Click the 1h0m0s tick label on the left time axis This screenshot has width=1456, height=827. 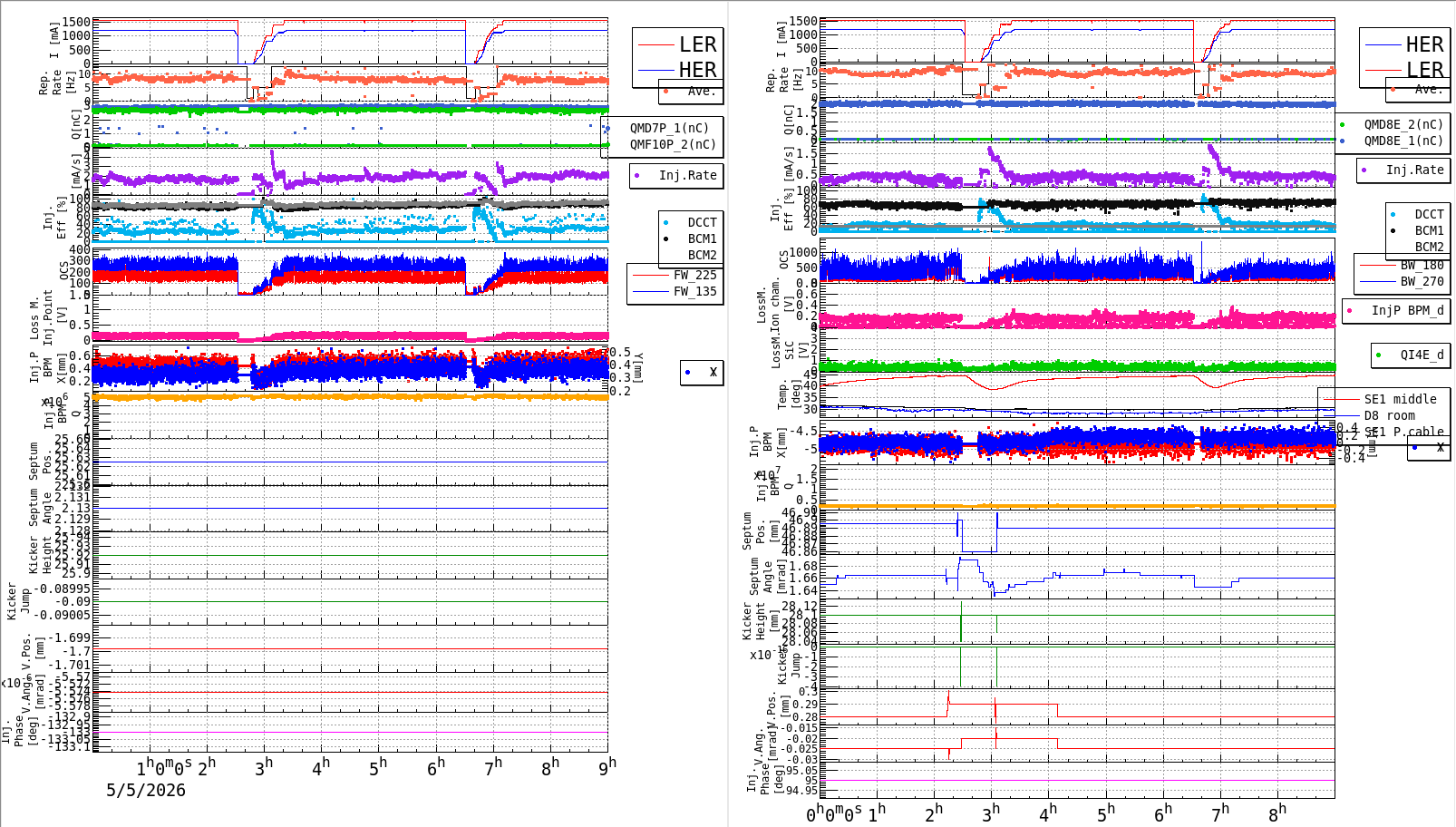click(164, 767)
